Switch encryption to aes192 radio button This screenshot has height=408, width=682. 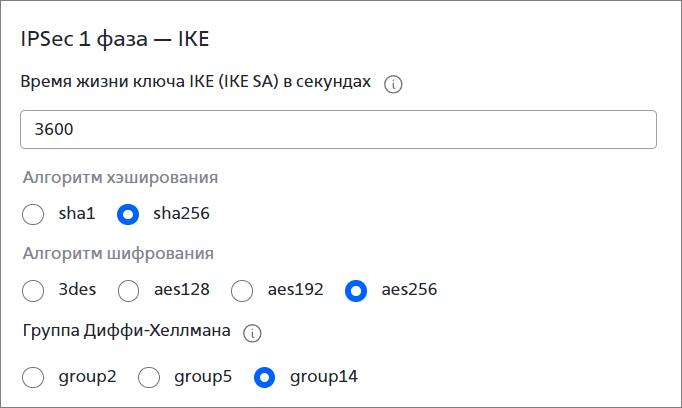point(242,291)
